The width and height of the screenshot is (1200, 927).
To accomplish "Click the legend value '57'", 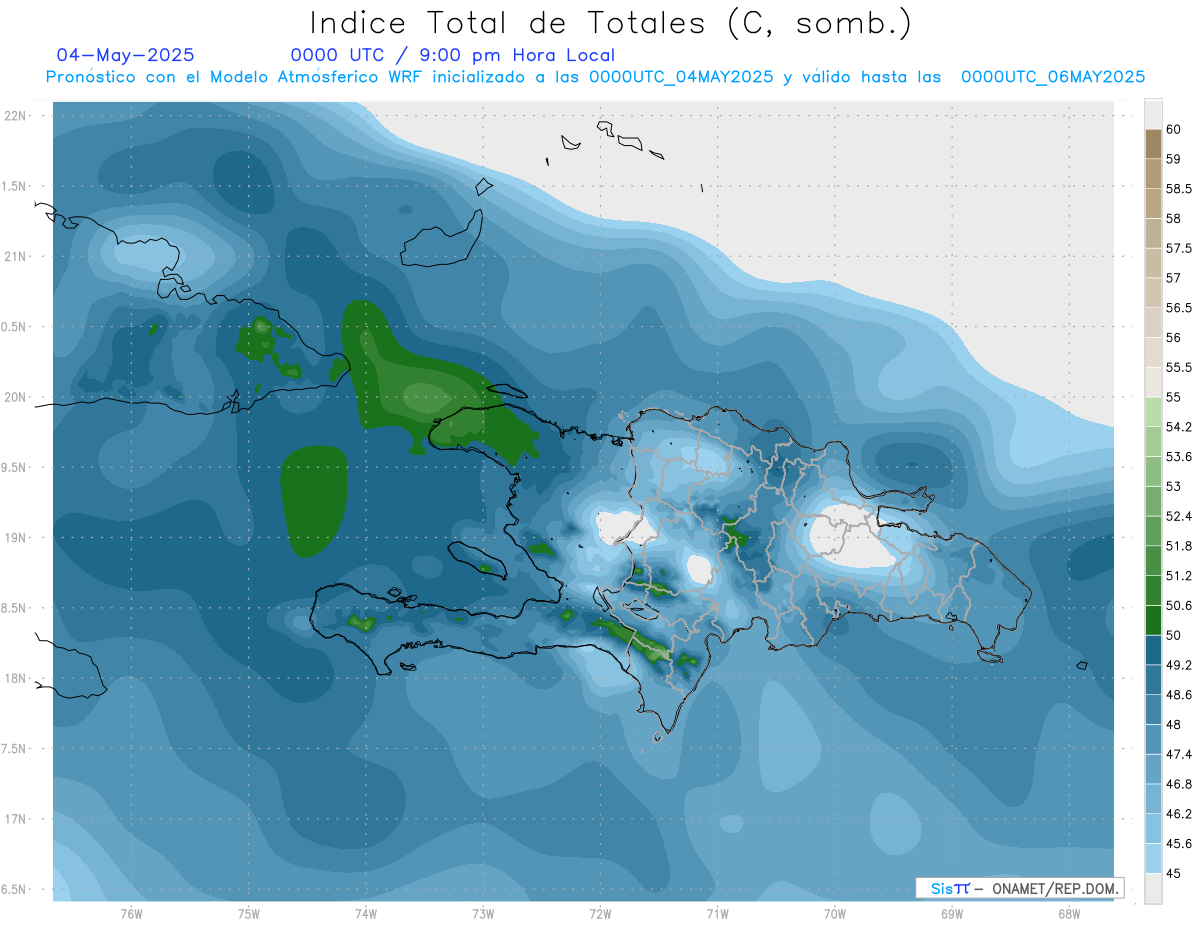I will [1174, 278].
